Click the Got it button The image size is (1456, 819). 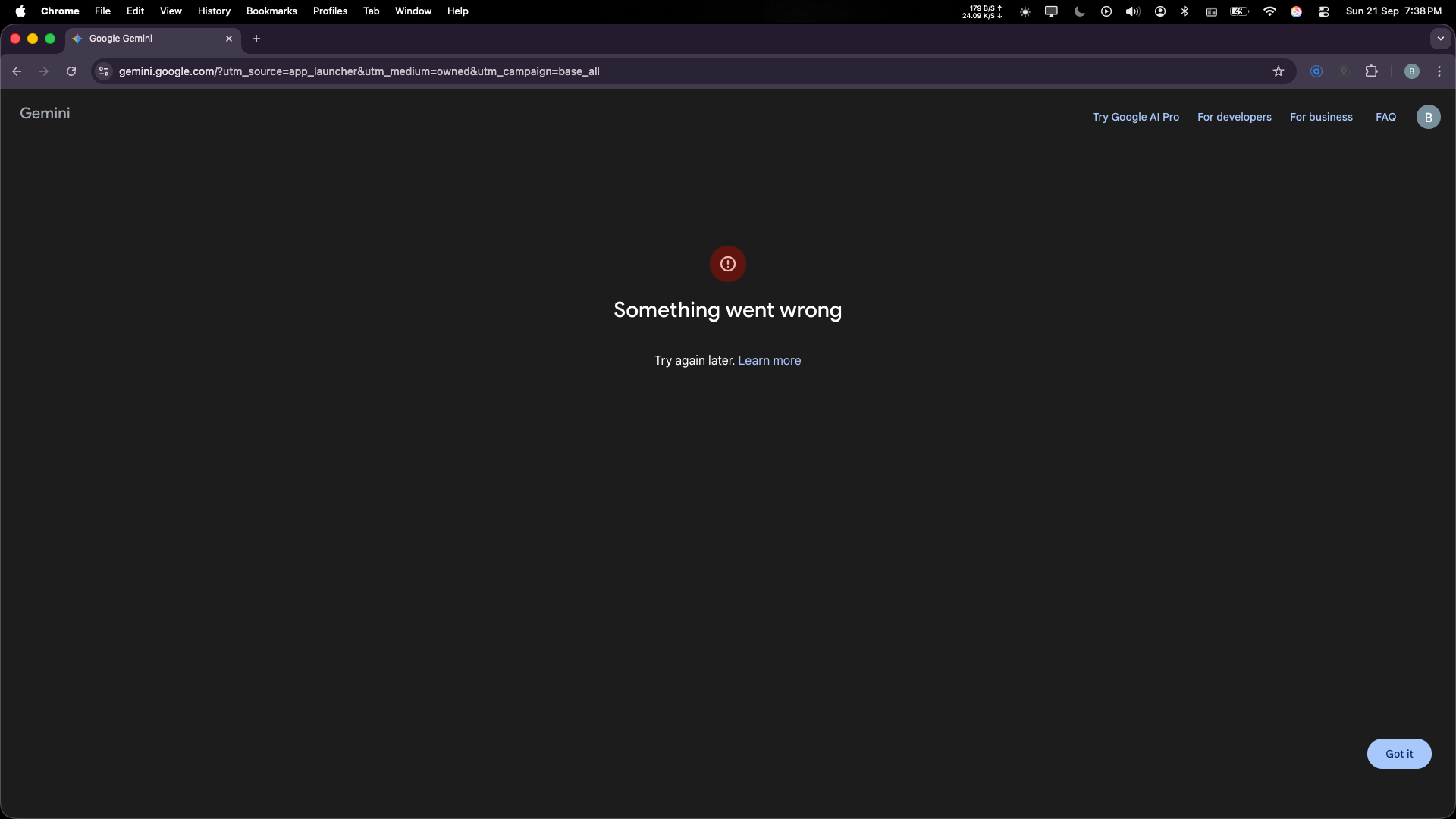(1398, 754)
